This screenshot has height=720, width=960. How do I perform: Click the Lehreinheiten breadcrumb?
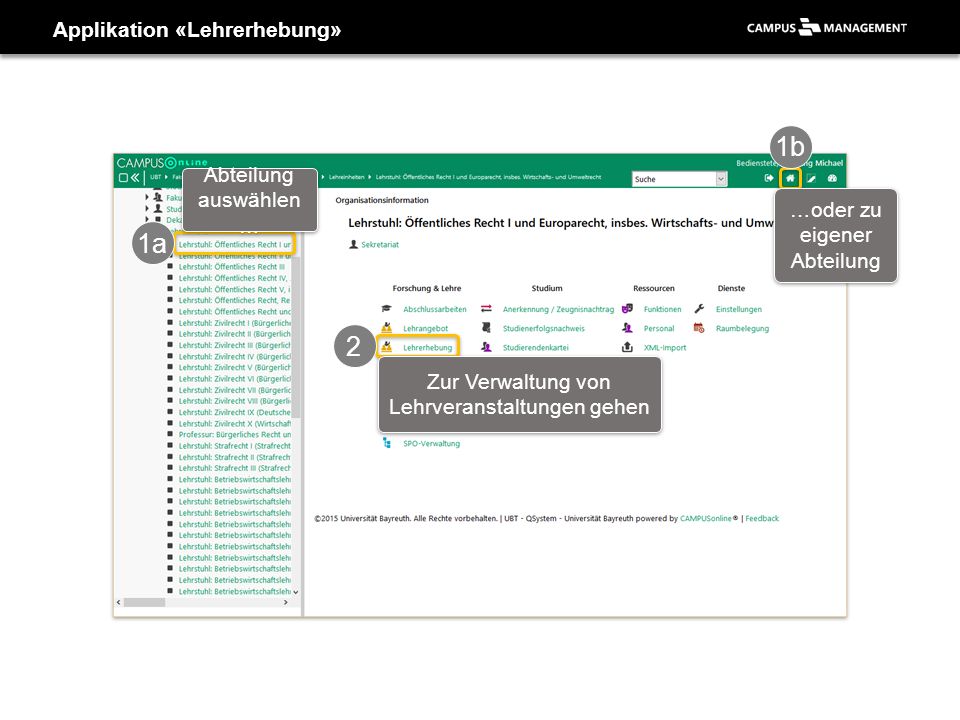[x=347, y=177]
